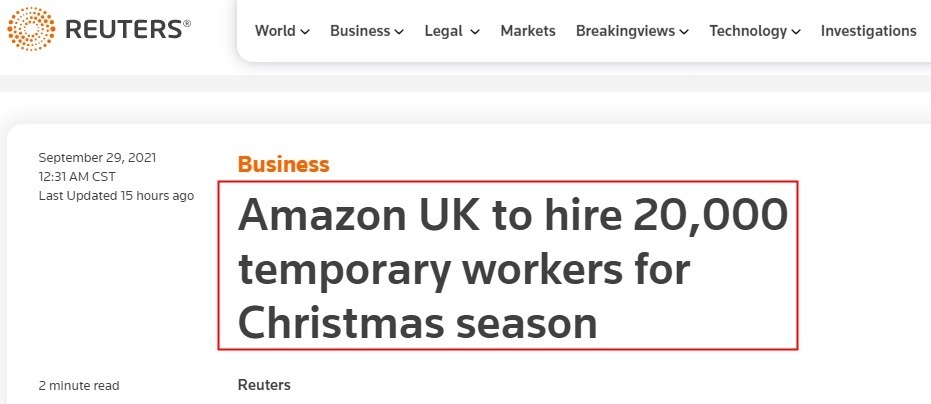Open the Technology navigation menu
931x404 pixels.
tap(748, 31)
